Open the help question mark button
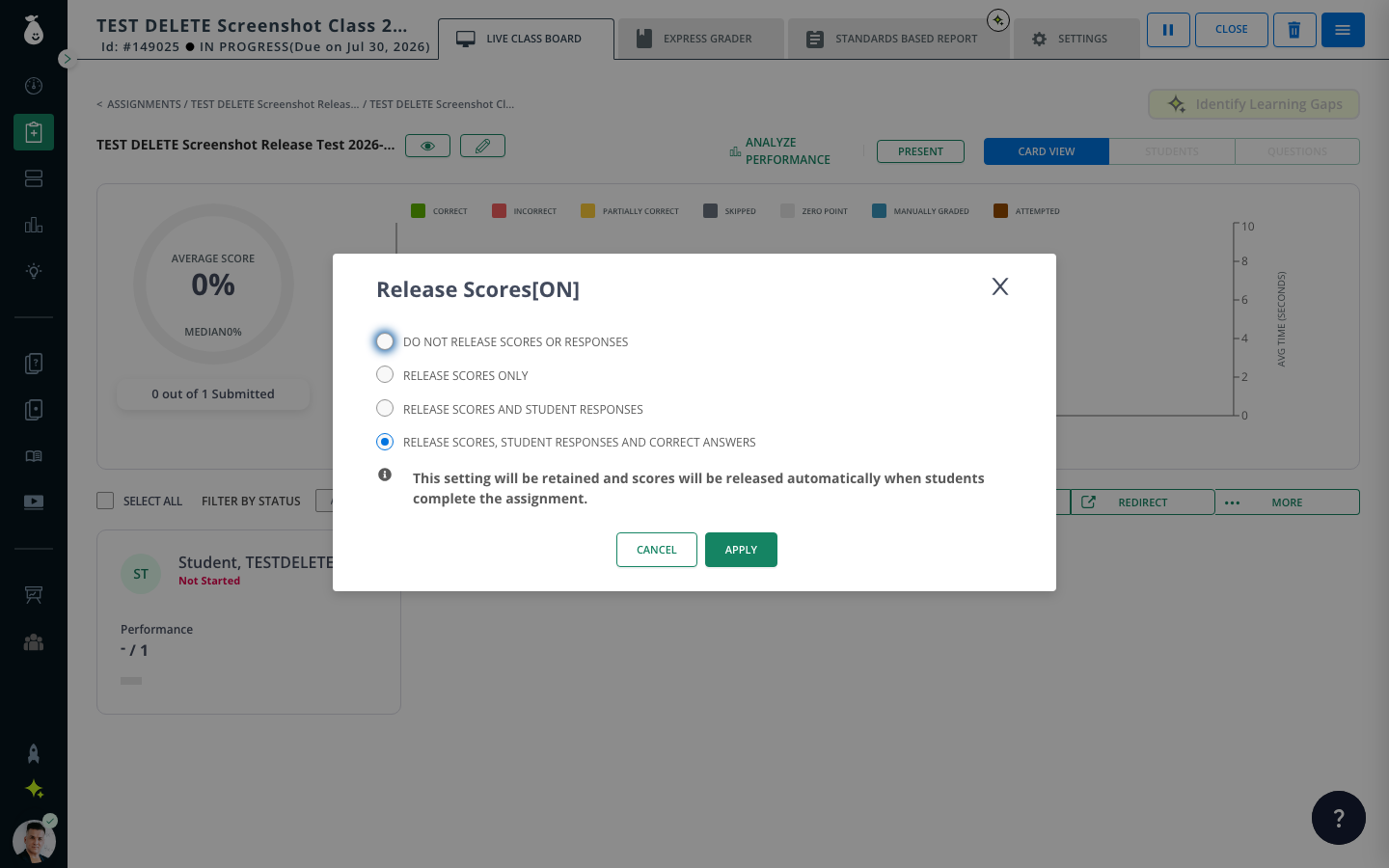 coord(1339,818)
